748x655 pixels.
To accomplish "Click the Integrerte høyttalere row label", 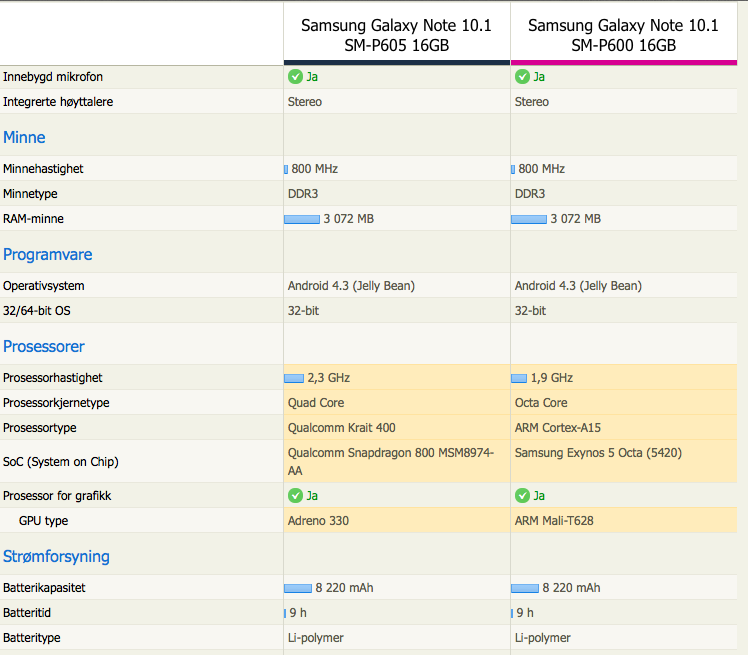I will pos(58,102).
